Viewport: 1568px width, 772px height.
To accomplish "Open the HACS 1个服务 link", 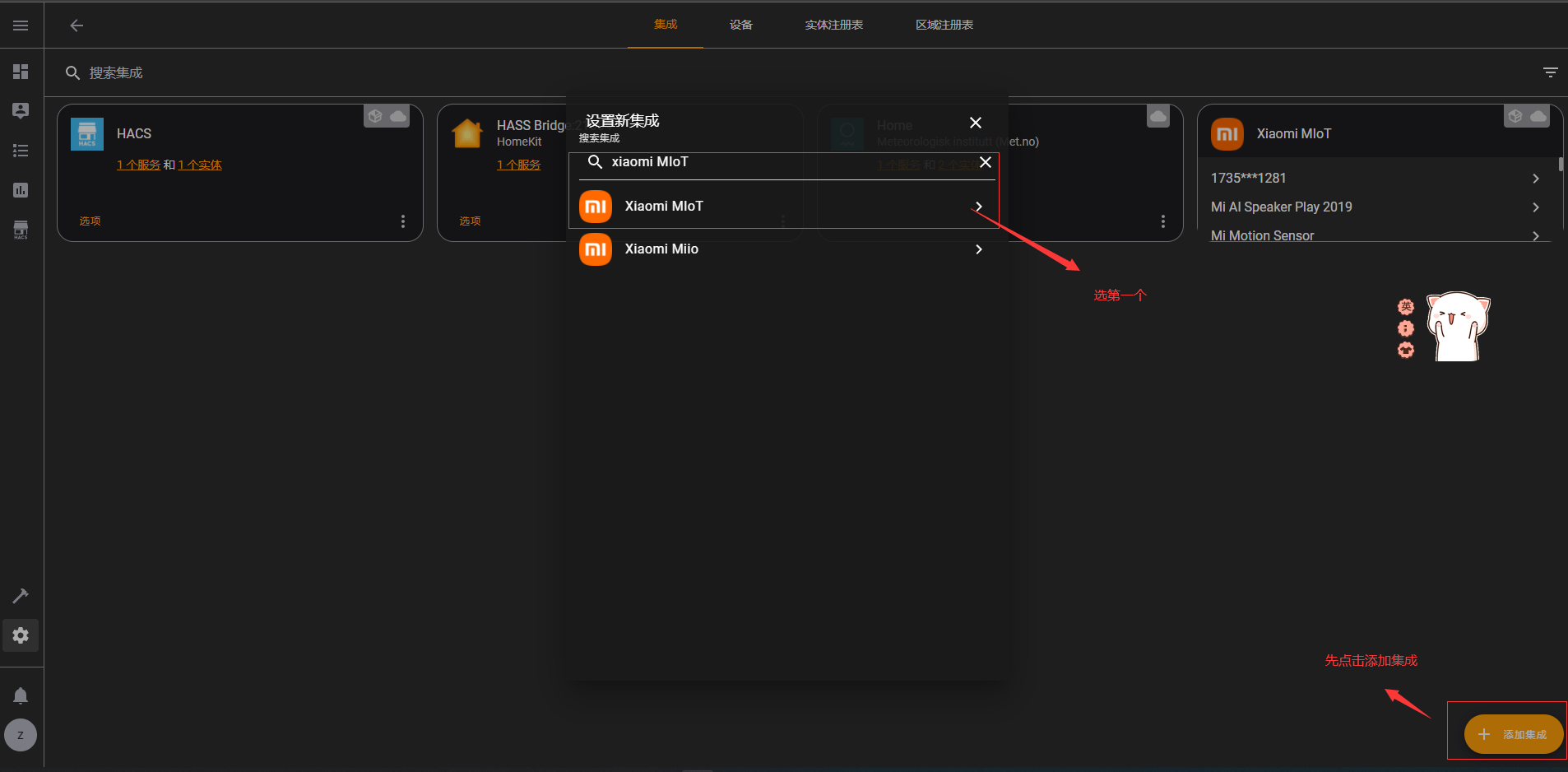I will tap(139, 165).
